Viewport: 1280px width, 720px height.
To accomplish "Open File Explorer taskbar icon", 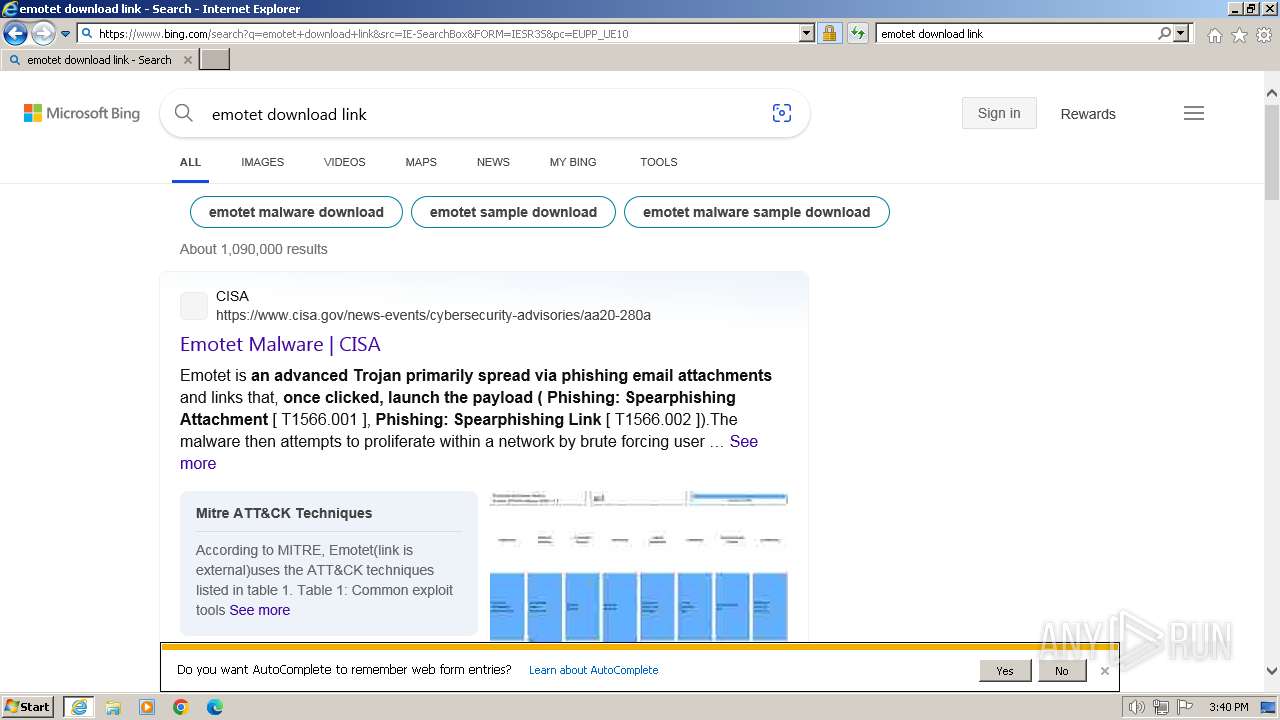I will pyautogui.click(x=113, y=707).
